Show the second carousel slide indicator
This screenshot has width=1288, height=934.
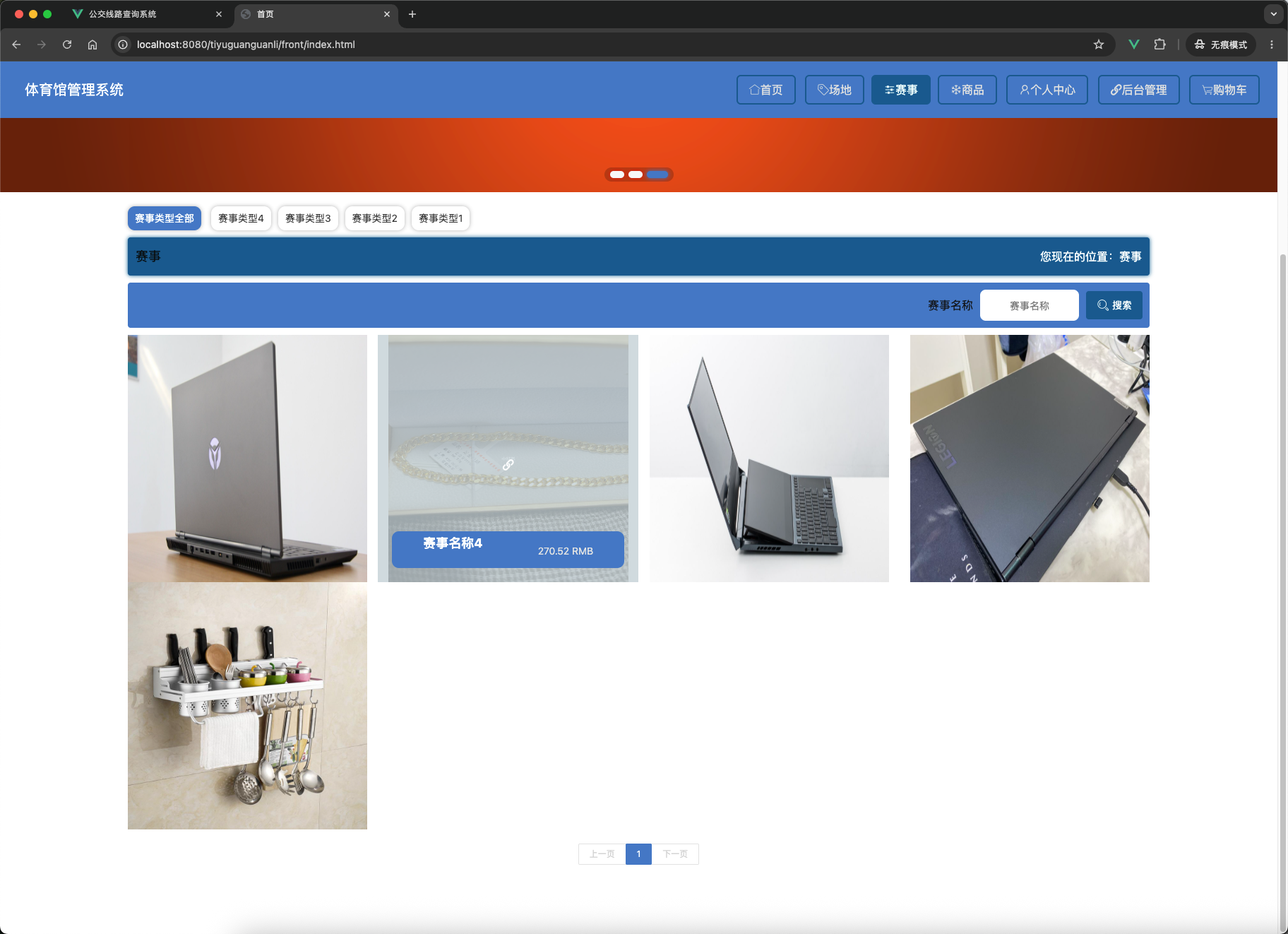click(x=636, y=175)
